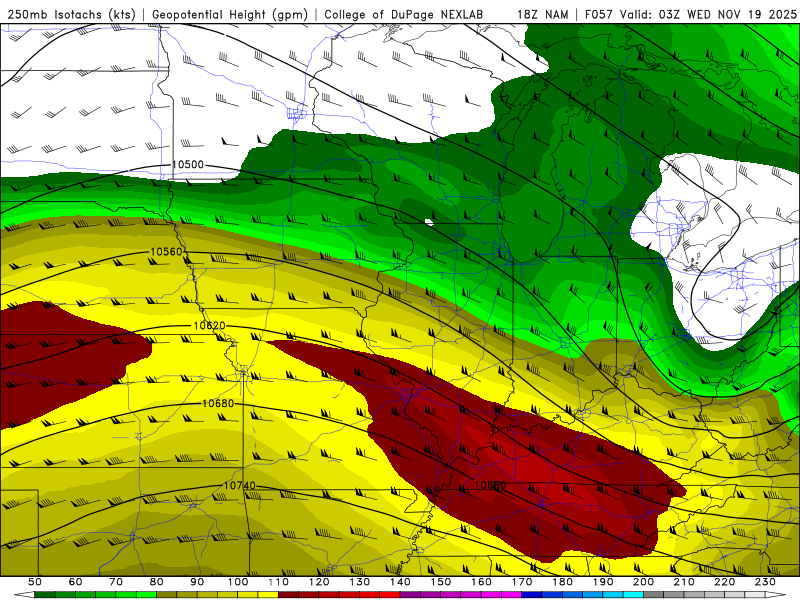Click the 10680 label inside the red jet core

tap(490, 485)
